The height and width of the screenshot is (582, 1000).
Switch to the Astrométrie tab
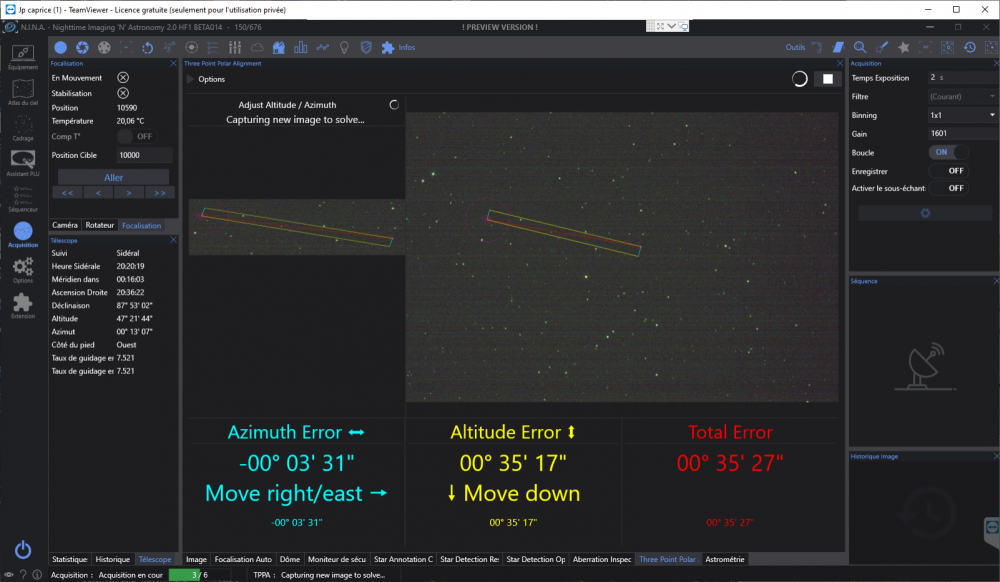click(724, 559)
